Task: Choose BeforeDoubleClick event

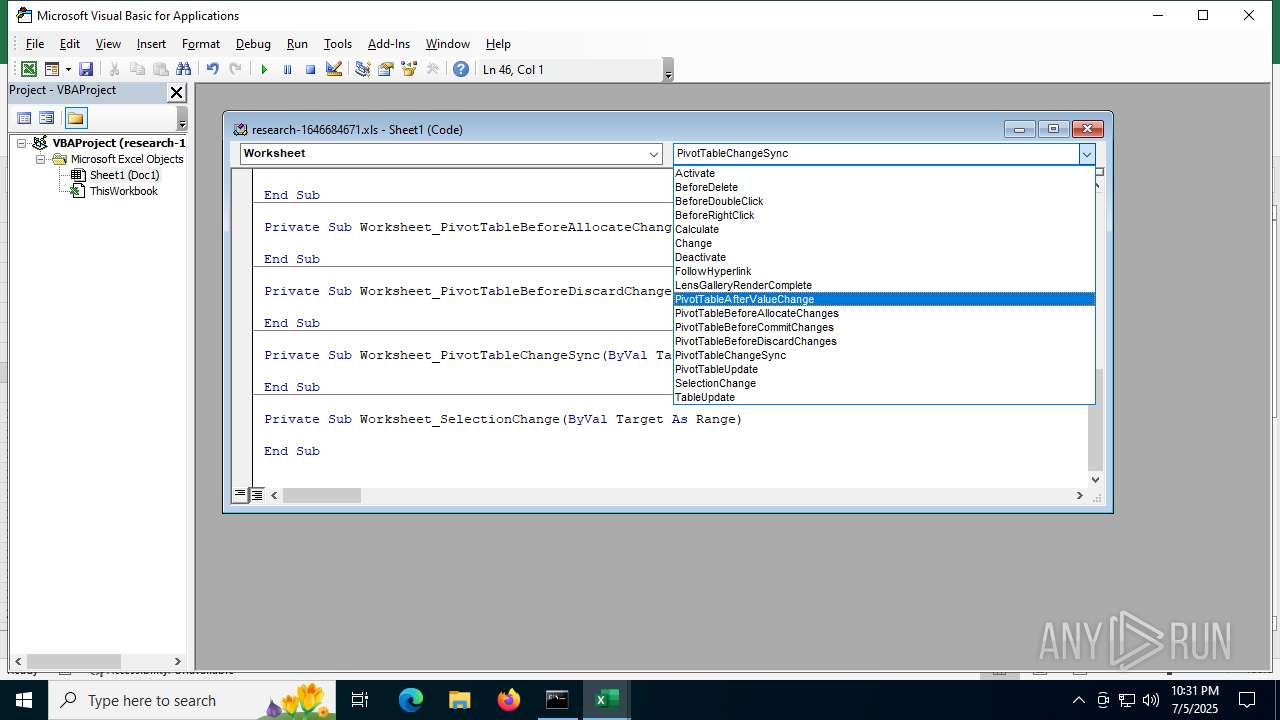Action: [x=884, y=201]
